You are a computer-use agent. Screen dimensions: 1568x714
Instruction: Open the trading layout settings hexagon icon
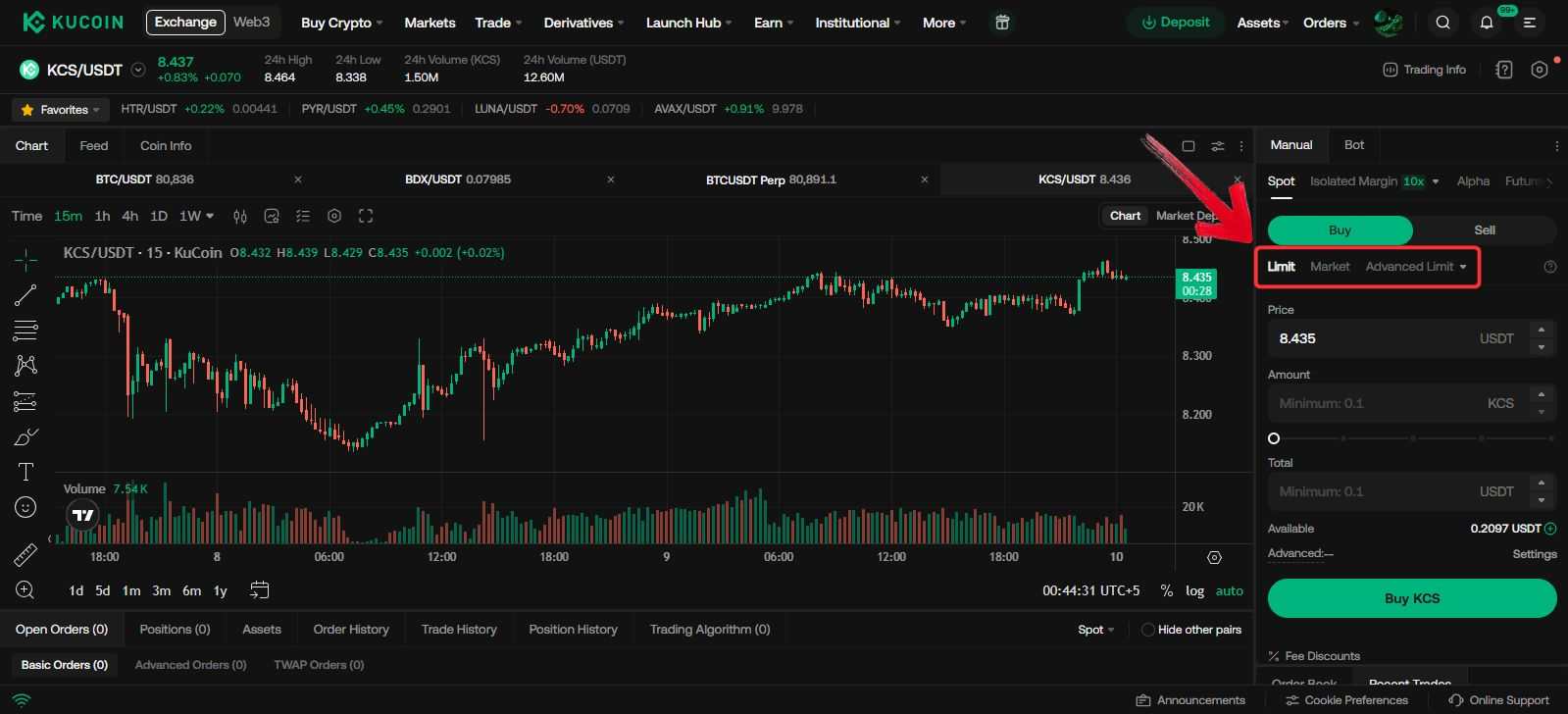click(1540, 70)
